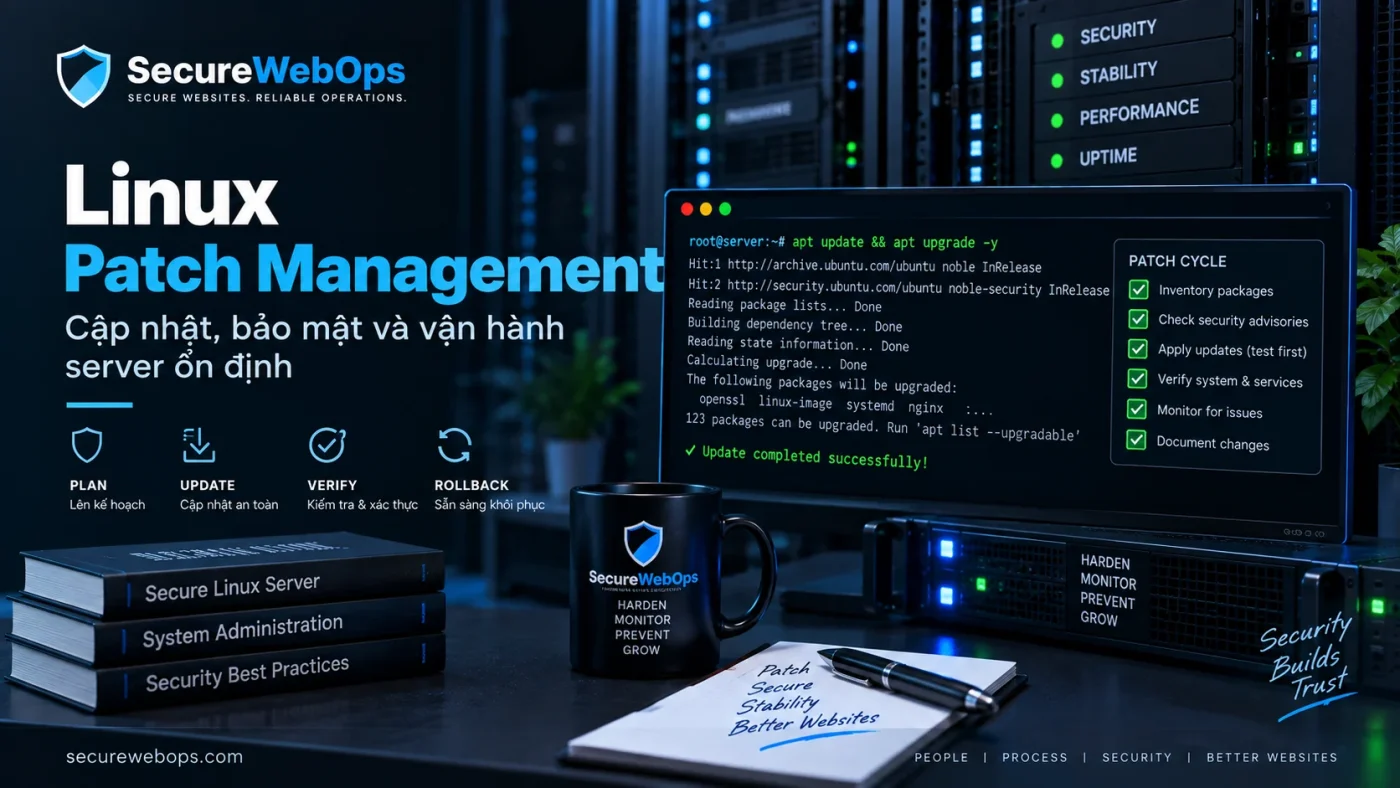The height and width of the screenshot is (788, 1400).
Task: Click 'Kiểm tra & xác thực' caption under VERIFY
Action: tap(362, 505)
